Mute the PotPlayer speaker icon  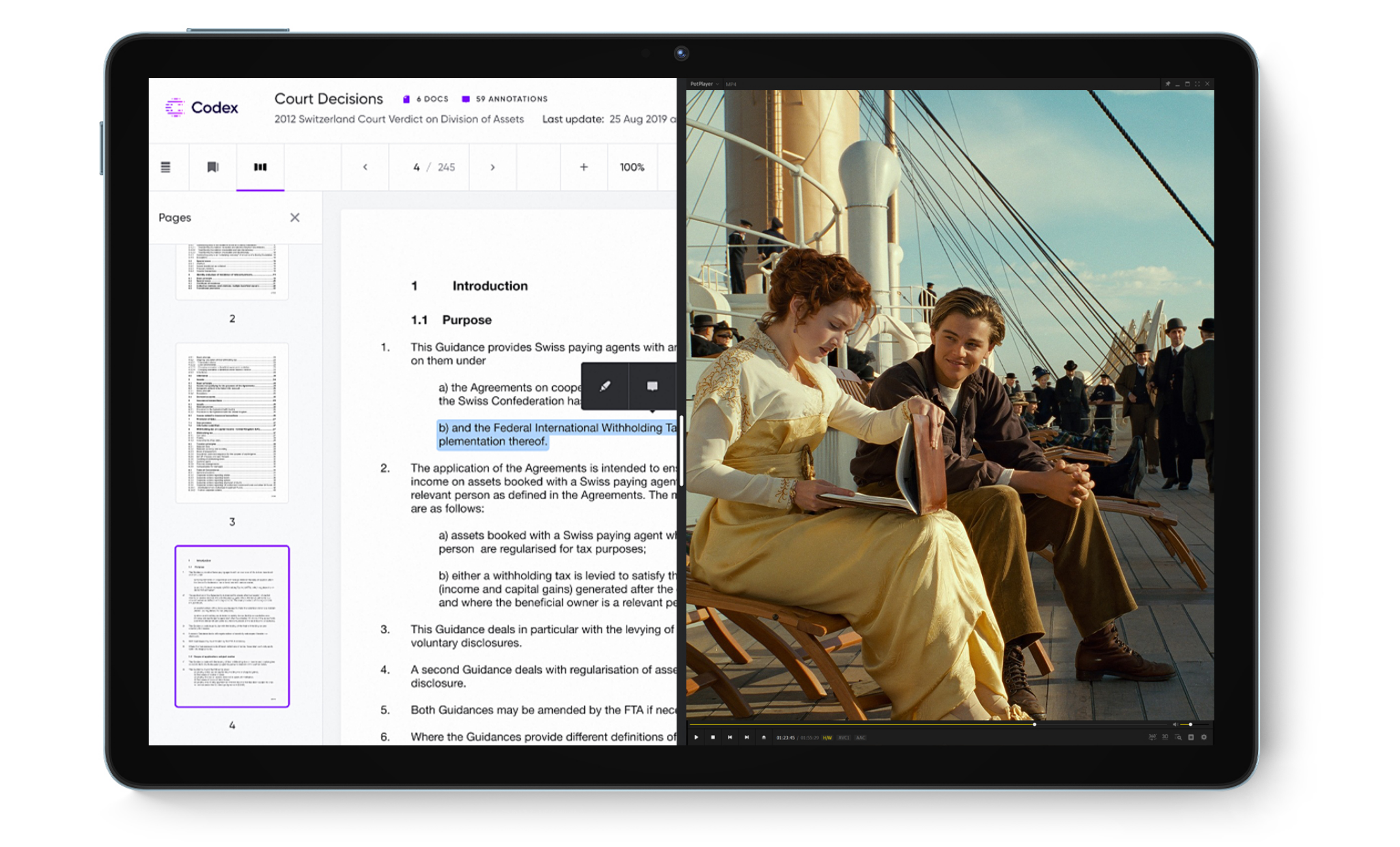coord(1175,724)
